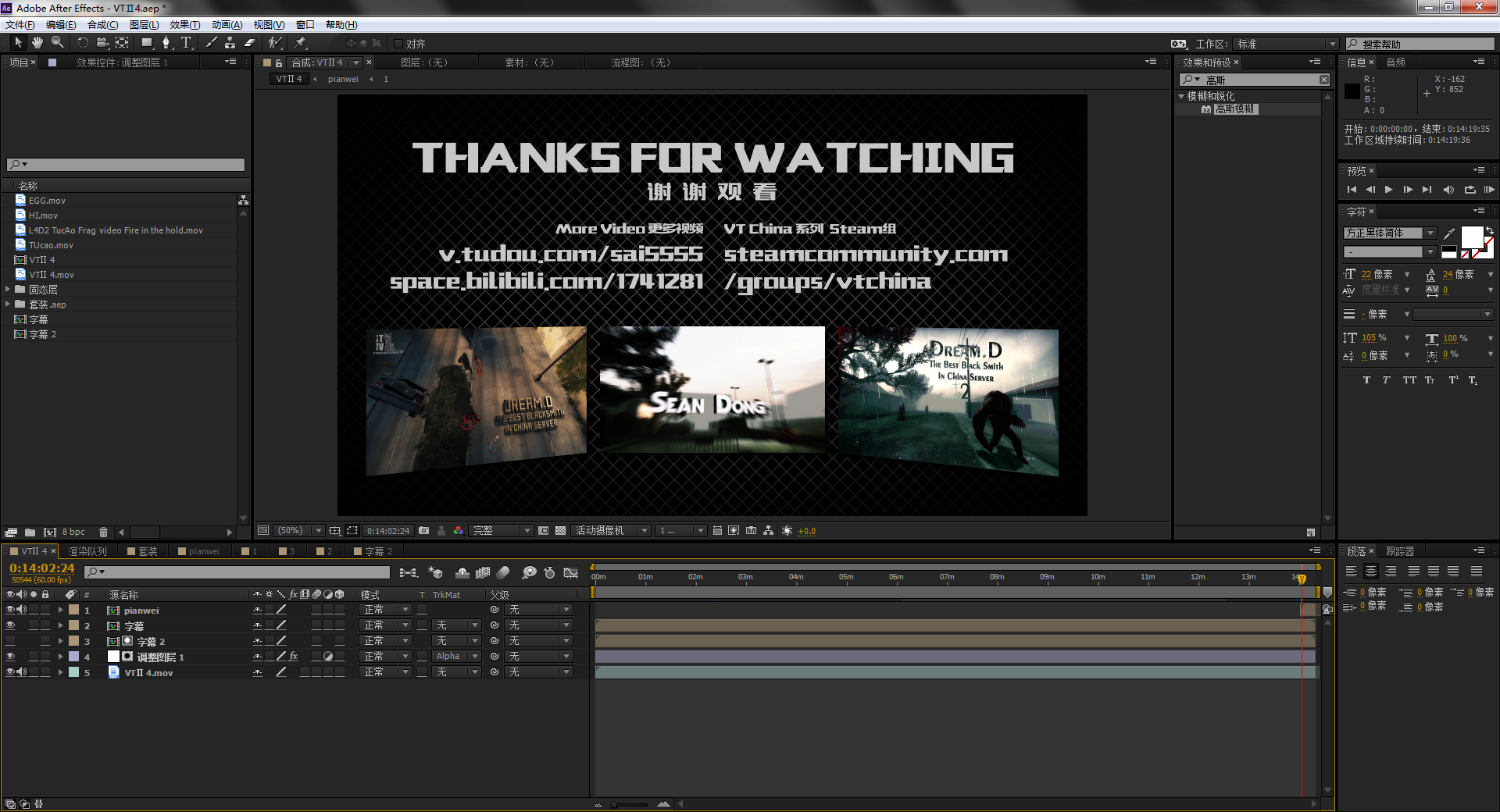Open the 标准 workspace dropdown
The height and width of the screenshot is (812, 1500).
point(1287,44)
